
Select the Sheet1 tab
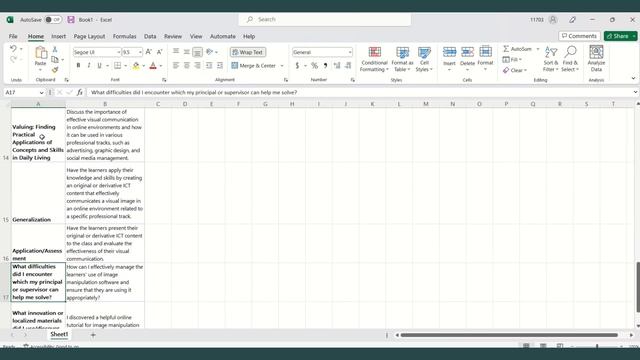click(59, 334)
